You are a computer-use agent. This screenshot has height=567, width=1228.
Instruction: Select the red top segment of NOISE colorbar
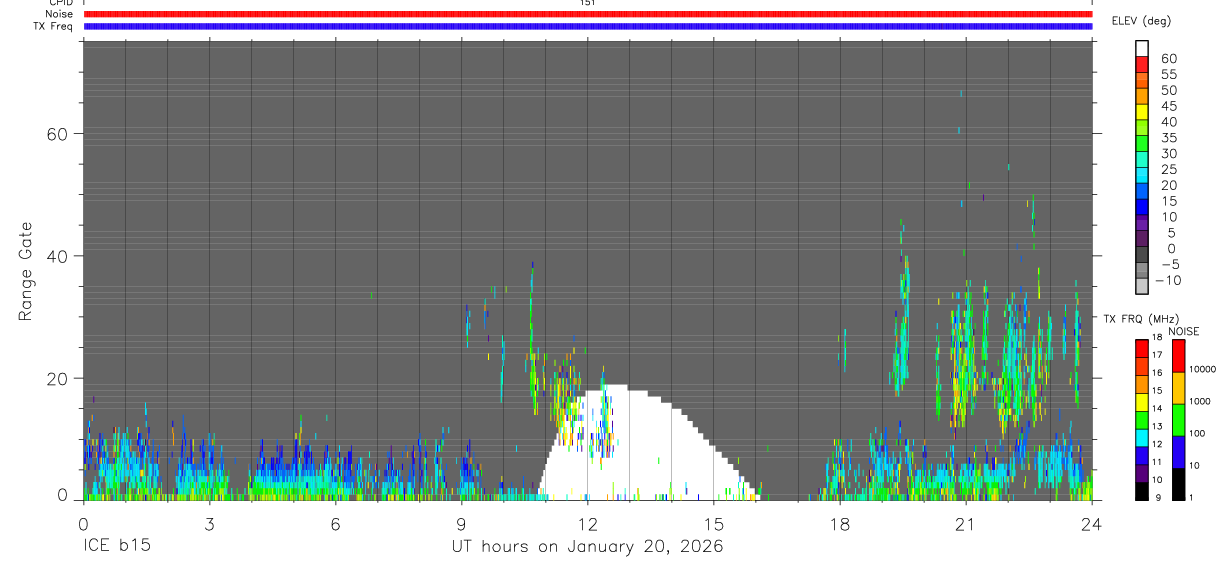click(1178, 356)
